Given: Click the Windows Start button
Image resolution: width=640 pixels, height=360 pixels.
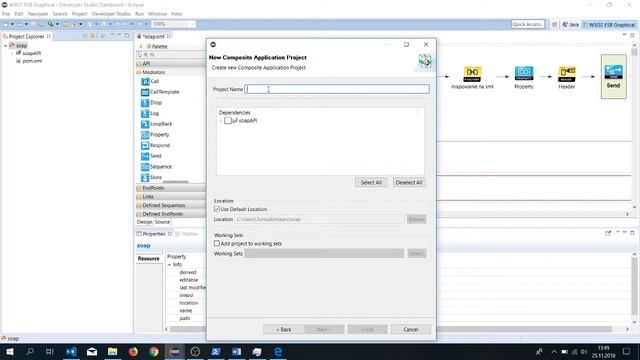Looking at the screenshot, I should point(9,351).
